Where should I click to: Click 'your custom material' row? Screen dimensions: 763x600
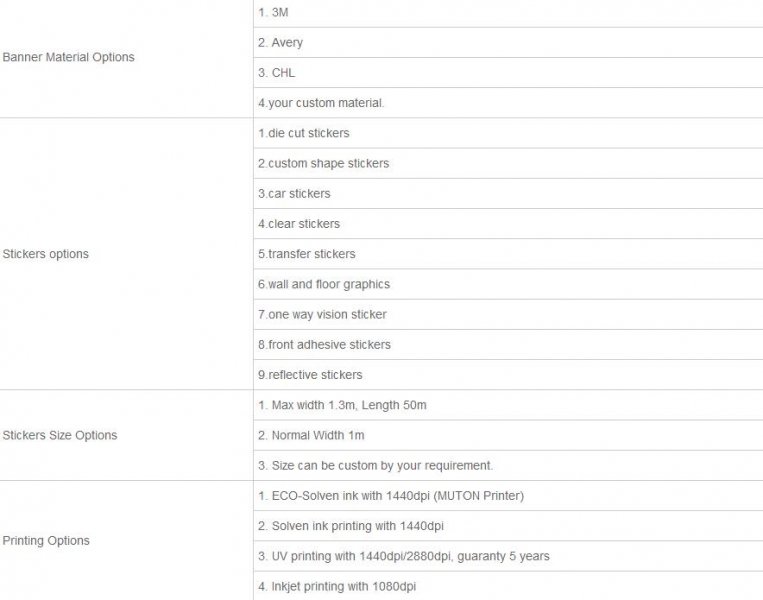pos(508,103)
